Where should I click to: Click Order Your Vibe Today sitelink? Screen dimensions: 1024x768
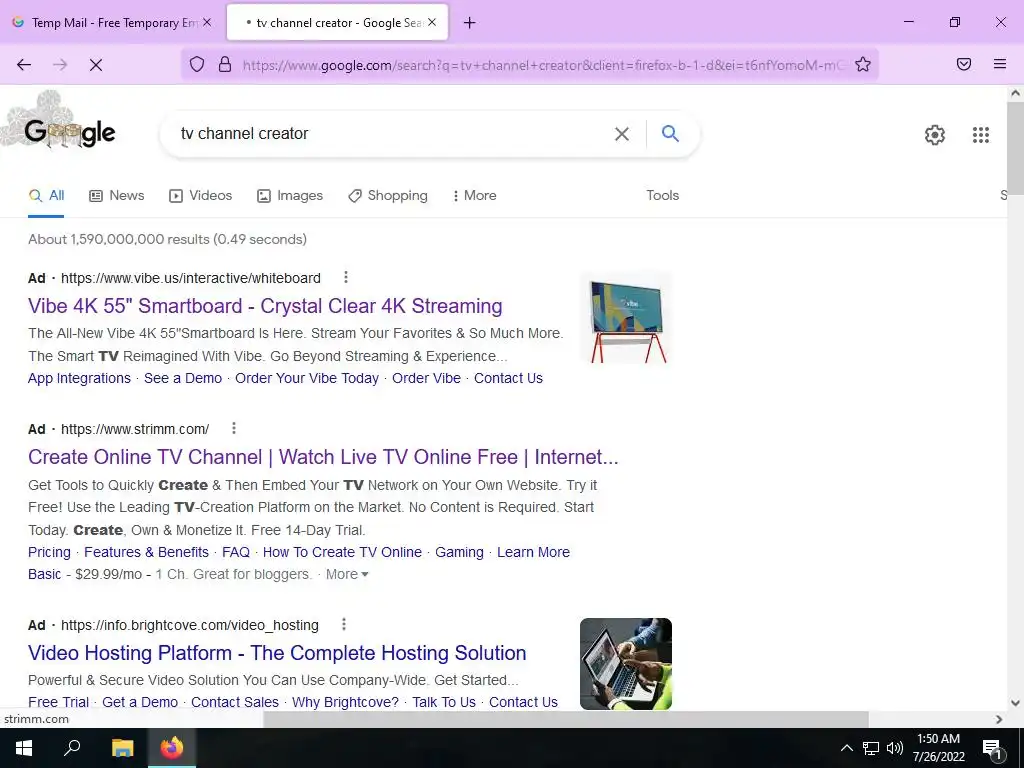[307, 378]
